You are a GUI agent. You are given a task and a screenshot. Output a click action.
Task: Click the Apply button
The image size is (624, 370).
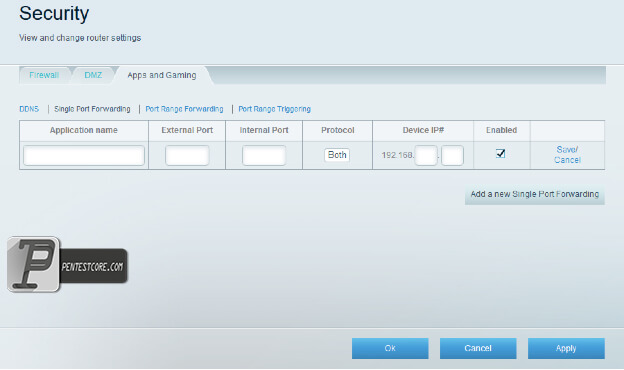(x=566, y=349)
